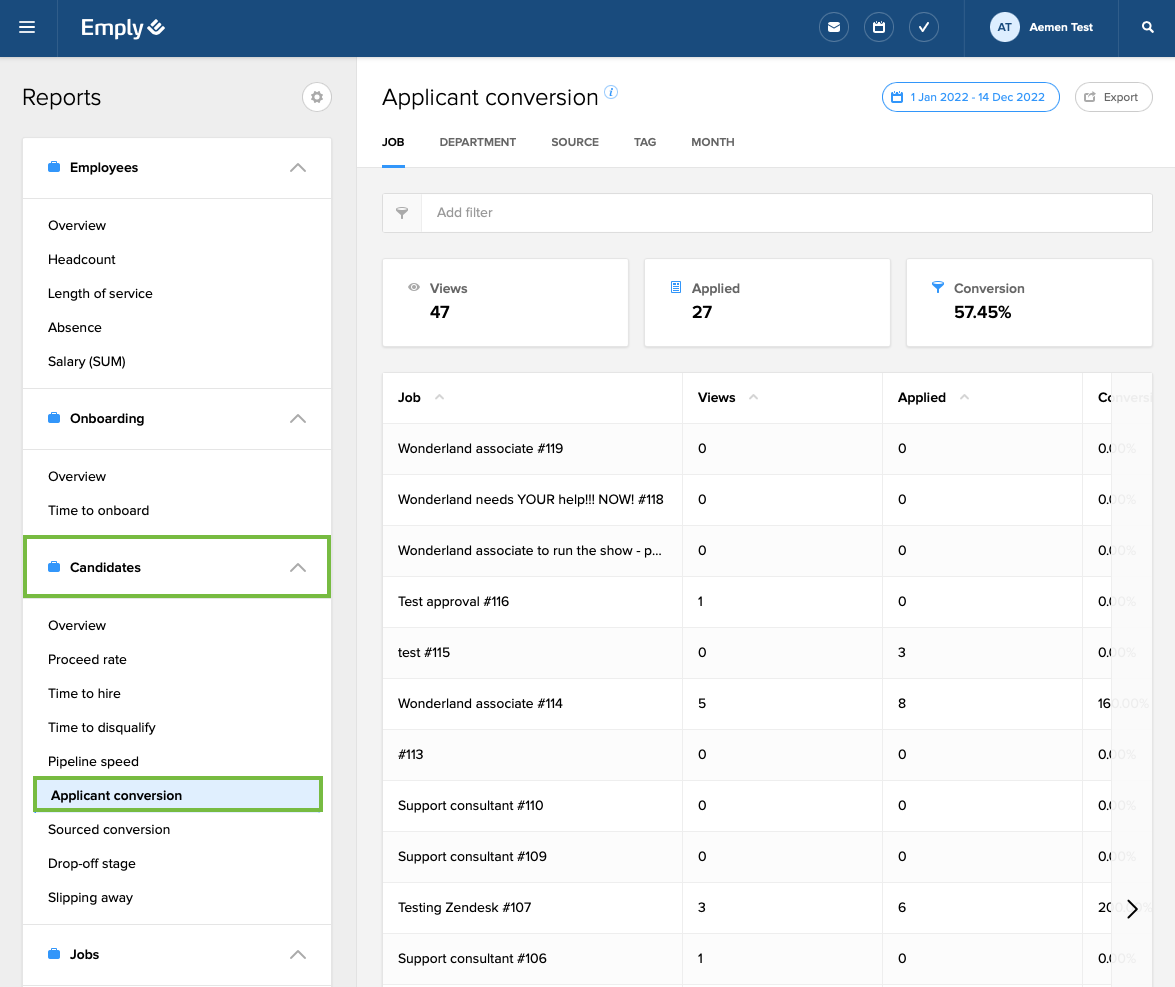Click the Export button
This screenshot has width=1175, height=987.
[x=1113, y=97]
